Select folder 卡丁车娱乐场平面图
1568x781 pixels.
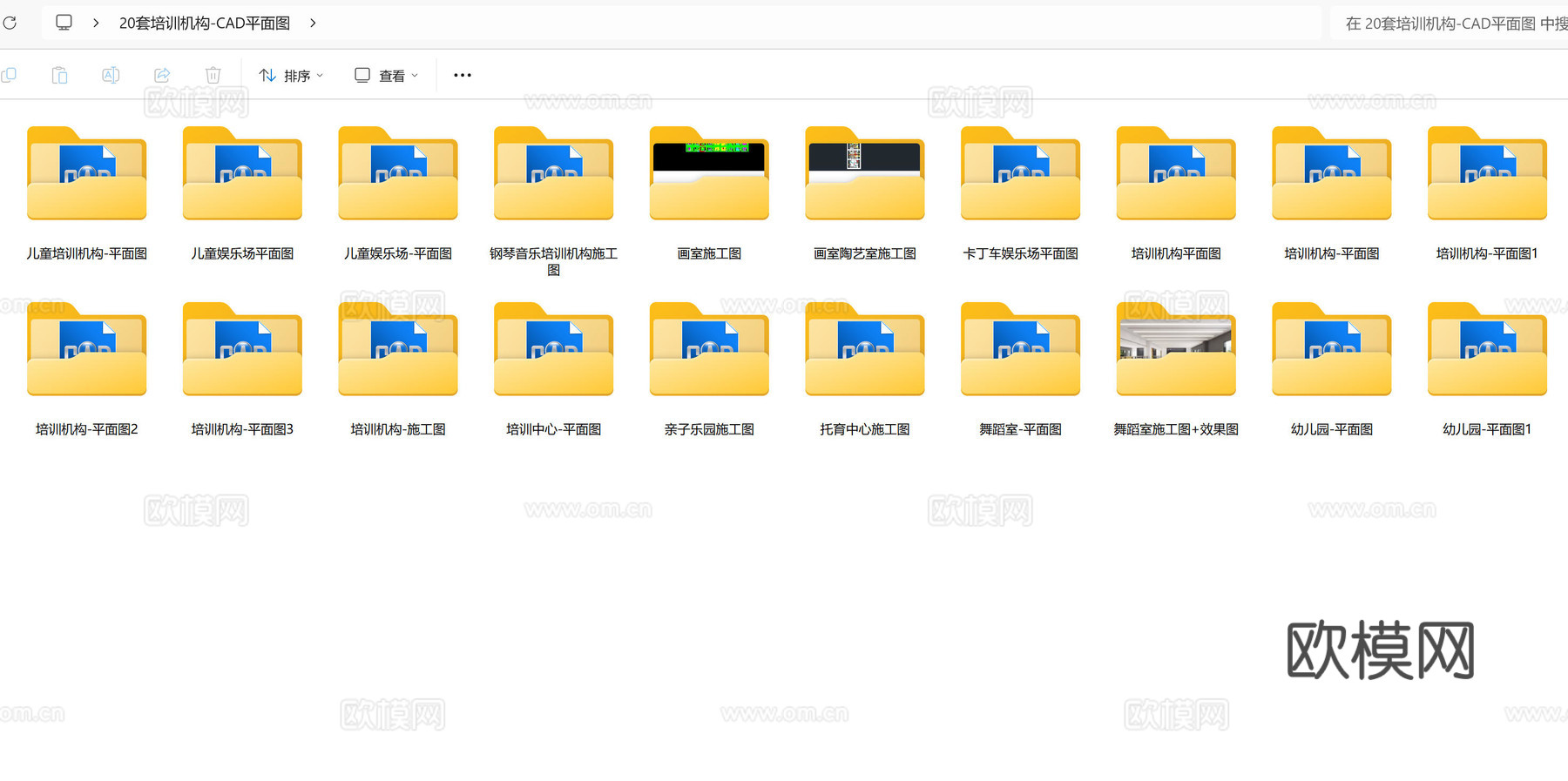click(1020, 193)
